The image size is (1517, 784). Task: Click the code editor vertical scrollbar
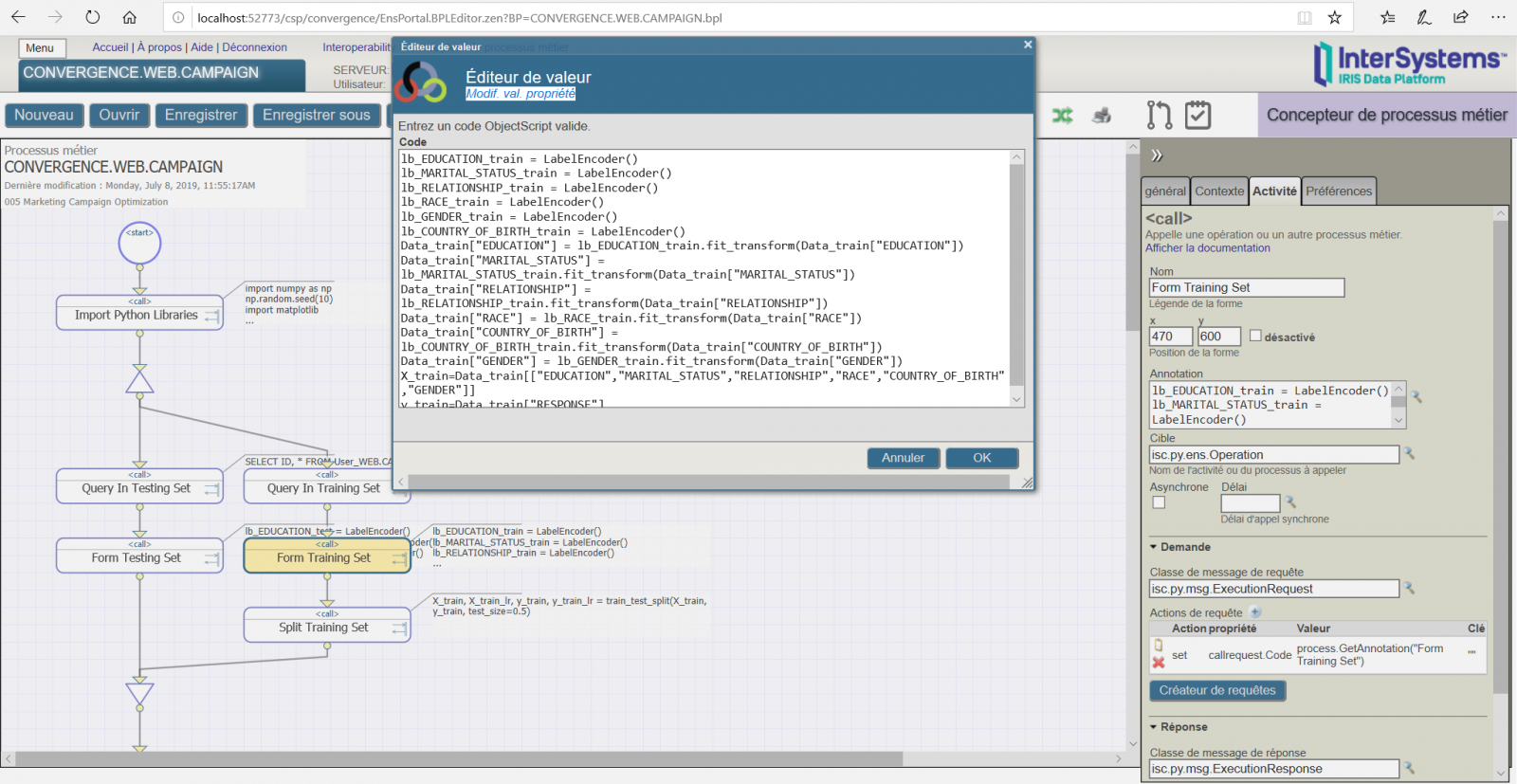pyautogui.click(x=1016, y=275)
